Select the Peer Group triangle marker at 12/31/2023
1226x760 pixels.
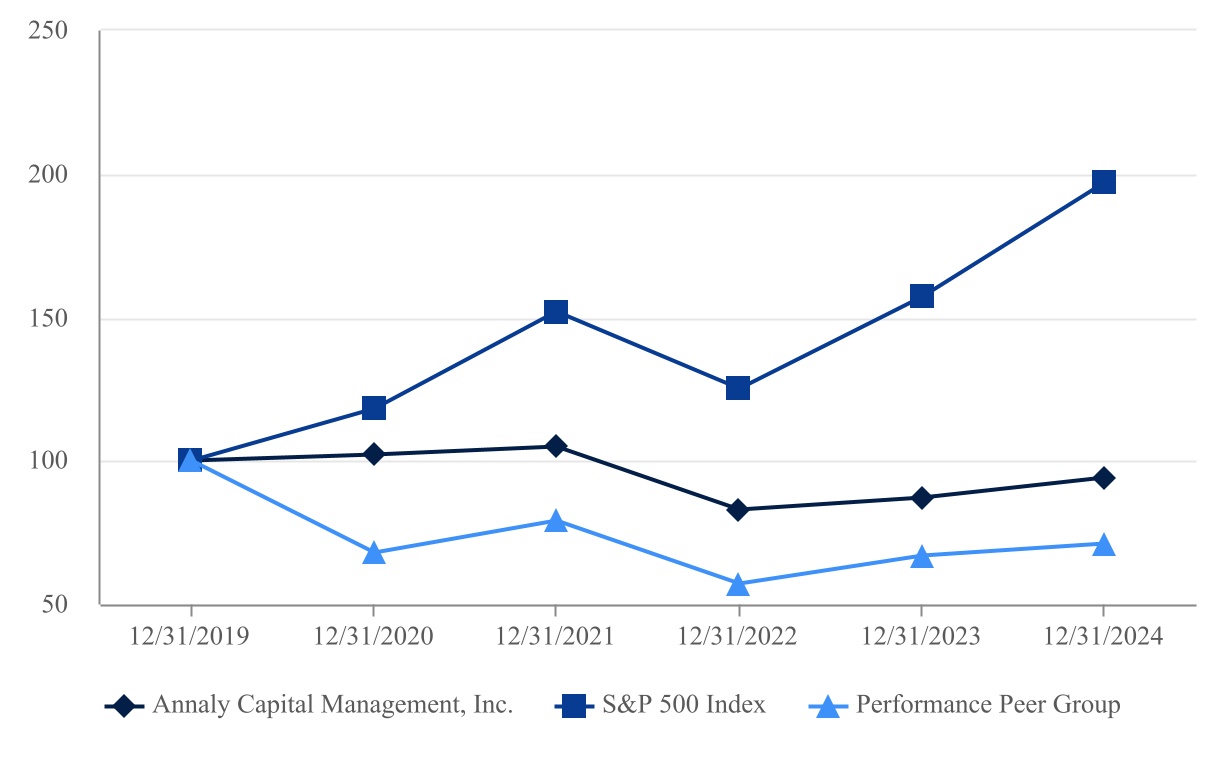pos(921,556)
